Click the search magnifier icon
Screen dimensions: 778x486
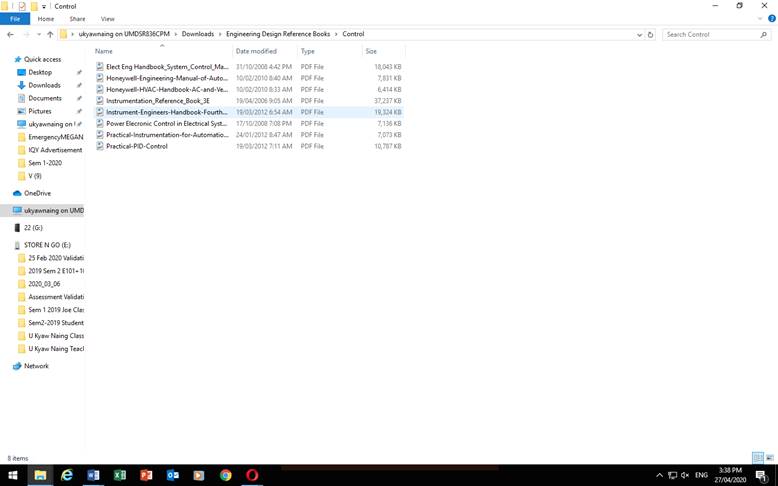[x=764, y=34]
